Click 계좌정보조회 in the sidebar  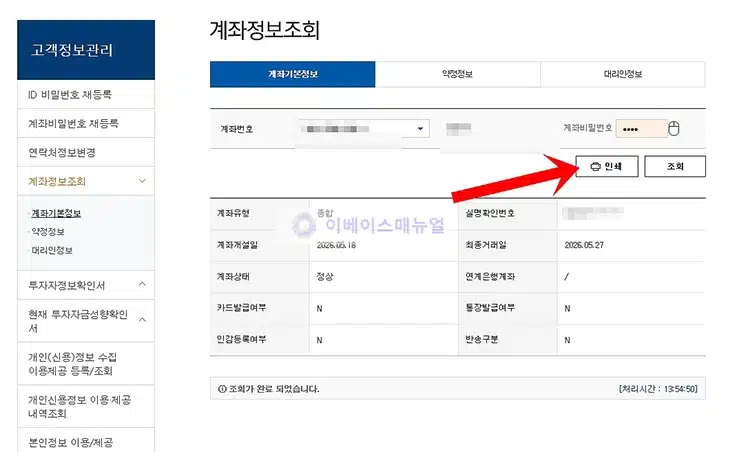coord(57,182)
